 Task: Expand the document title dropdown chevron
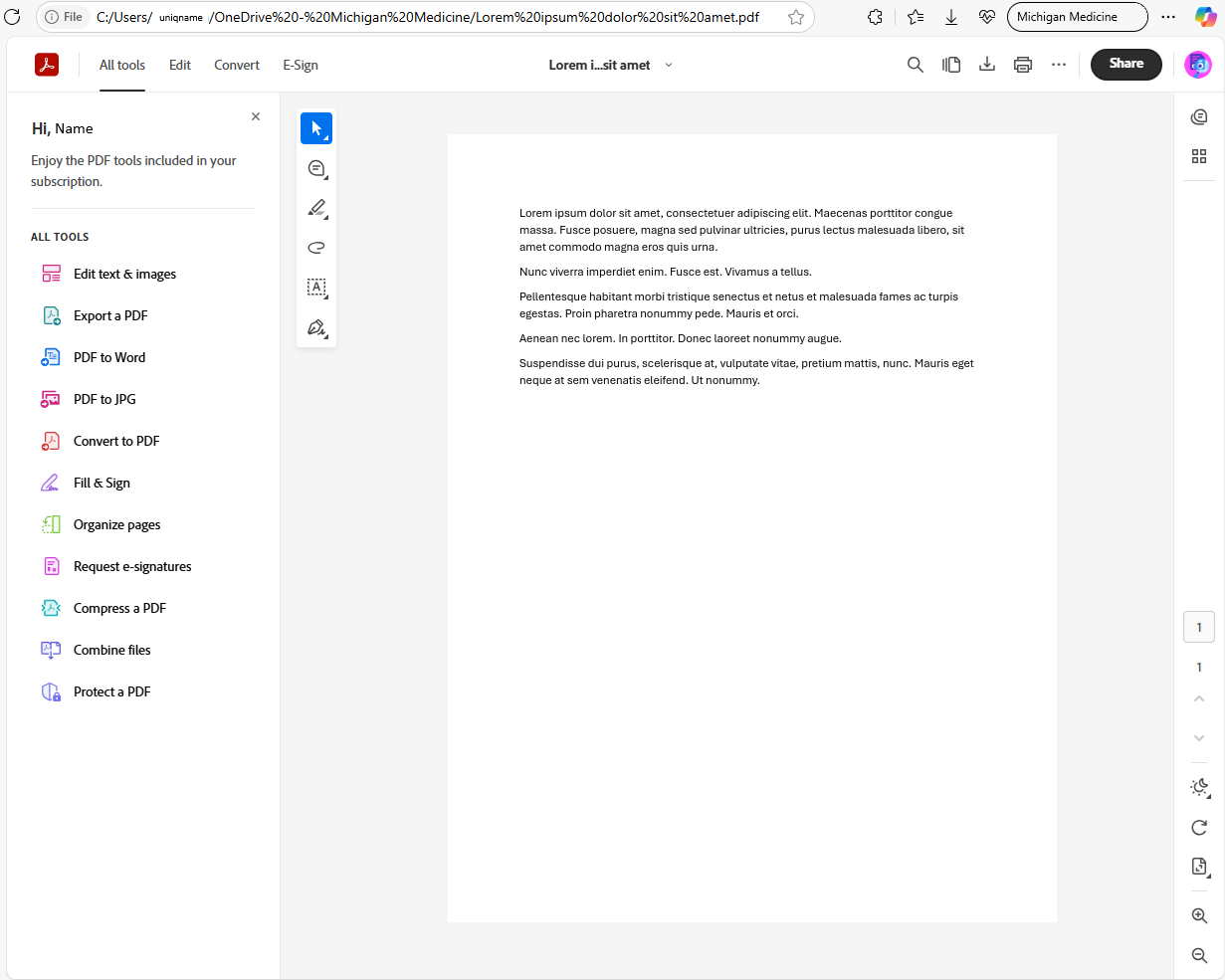669,65
